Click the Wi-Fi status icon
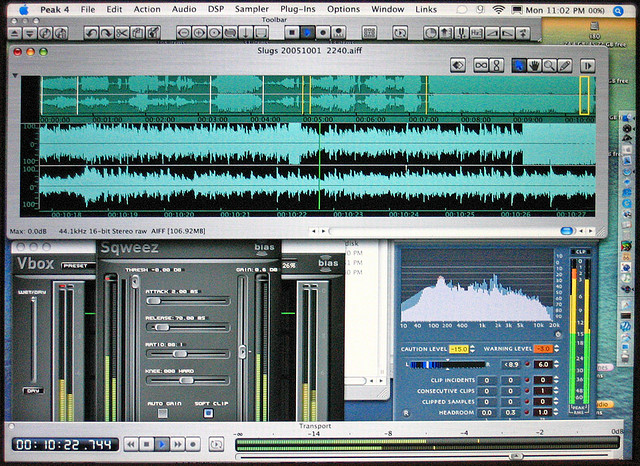Image resolution: width=640 pixels, height=466 pixels. click(498, 10)
